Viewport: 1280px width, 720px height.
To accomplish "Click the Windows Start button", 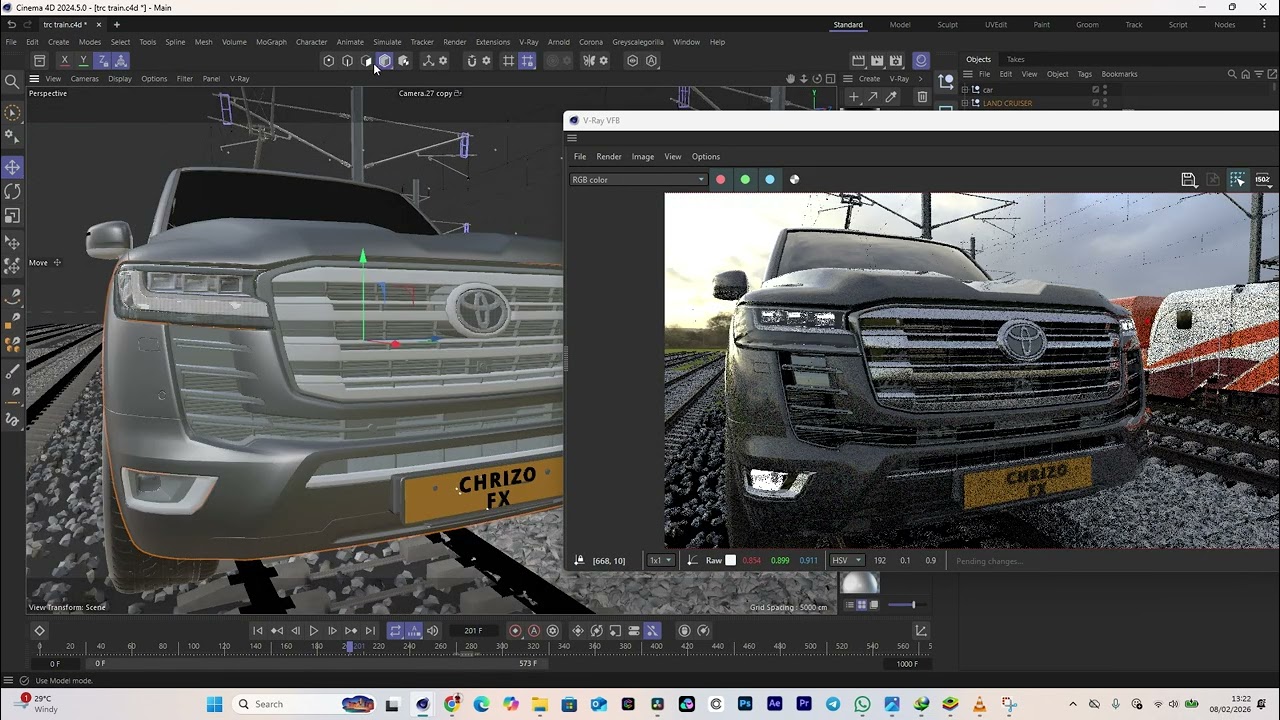I will tap(214, 704).
